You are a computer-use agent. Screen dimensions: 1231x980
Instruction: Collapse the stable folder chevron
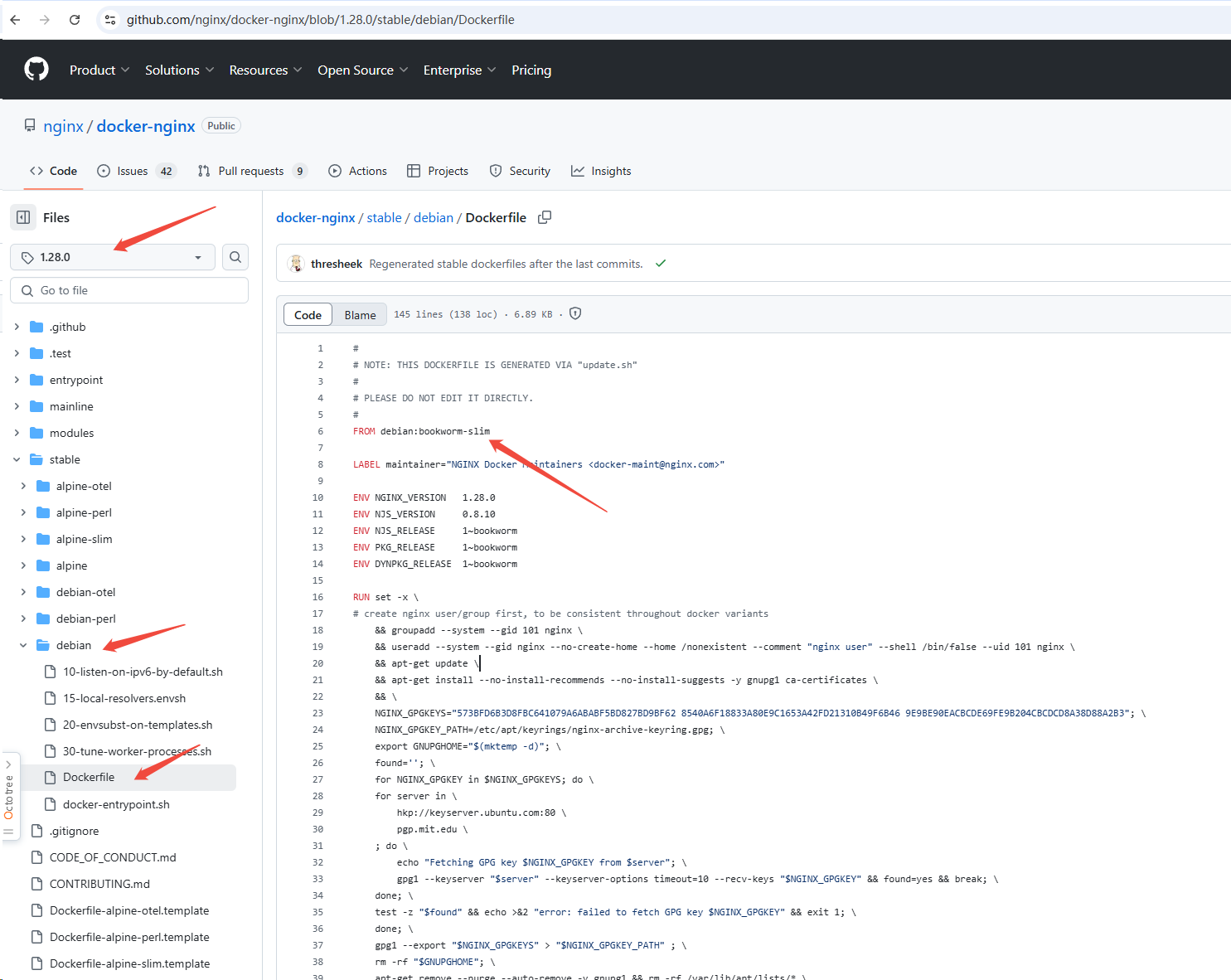click(17, 459)
